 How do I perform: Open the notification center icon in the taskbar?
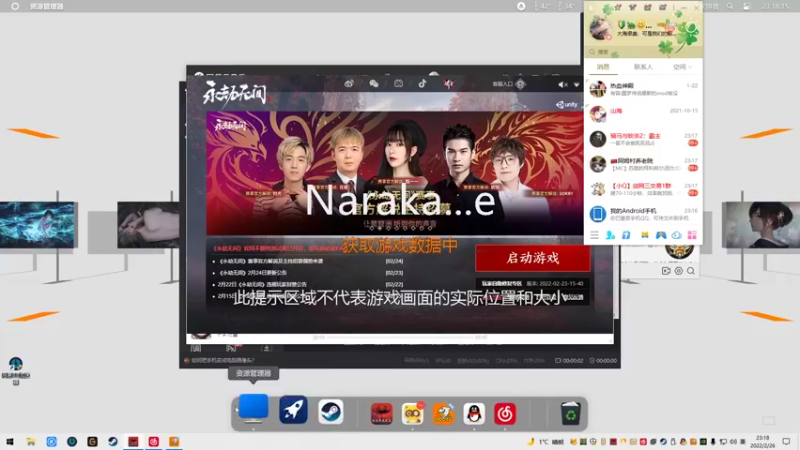click(x=786, y=442)
